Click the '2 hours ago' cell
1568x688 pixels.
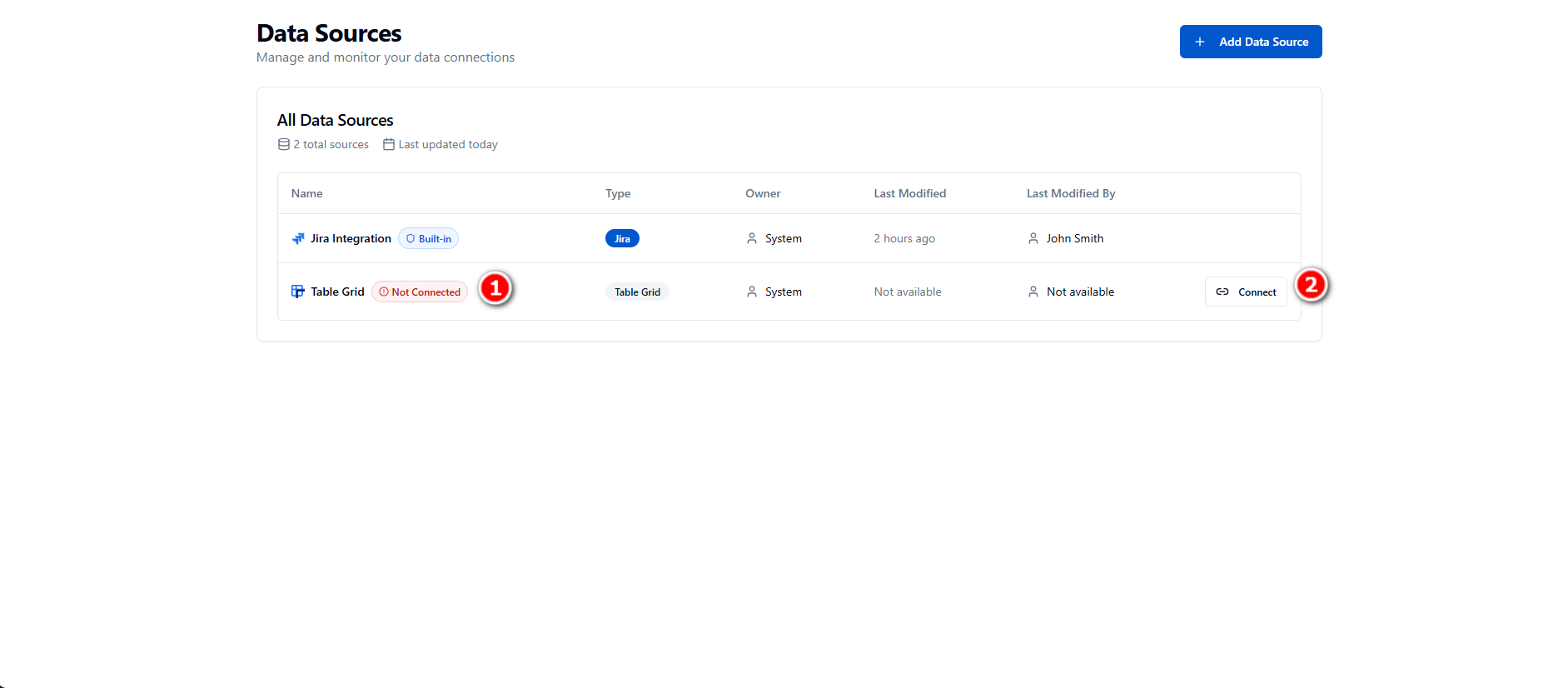tap(904, 238)
